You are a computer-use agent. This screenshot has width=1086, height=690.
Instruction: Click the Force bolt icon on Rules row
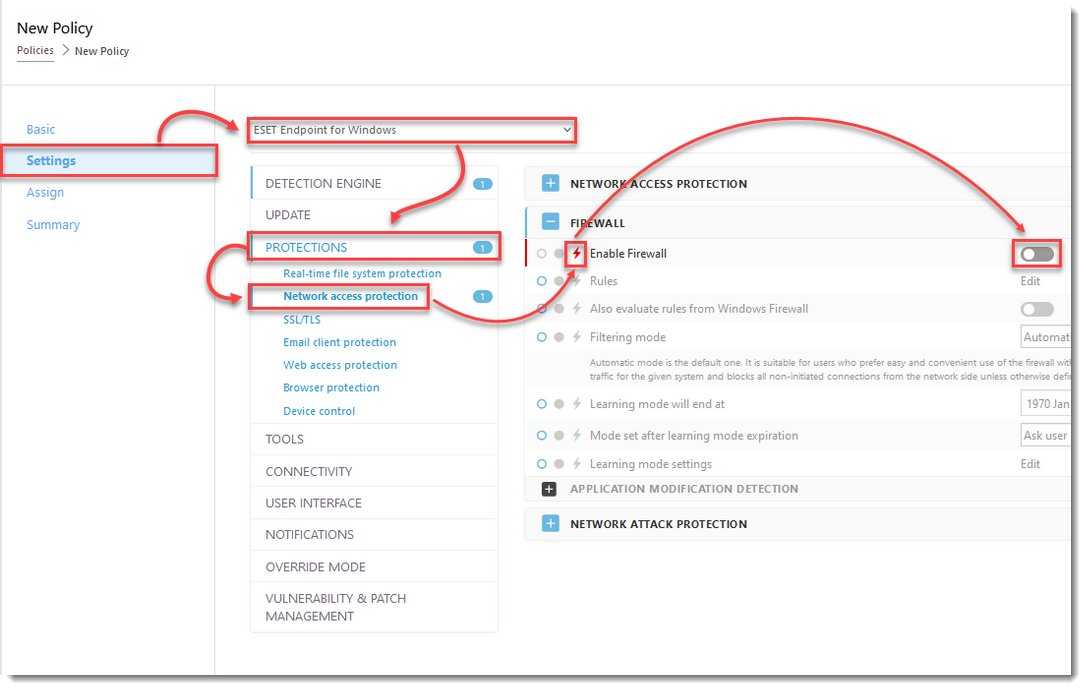(576, 281)
